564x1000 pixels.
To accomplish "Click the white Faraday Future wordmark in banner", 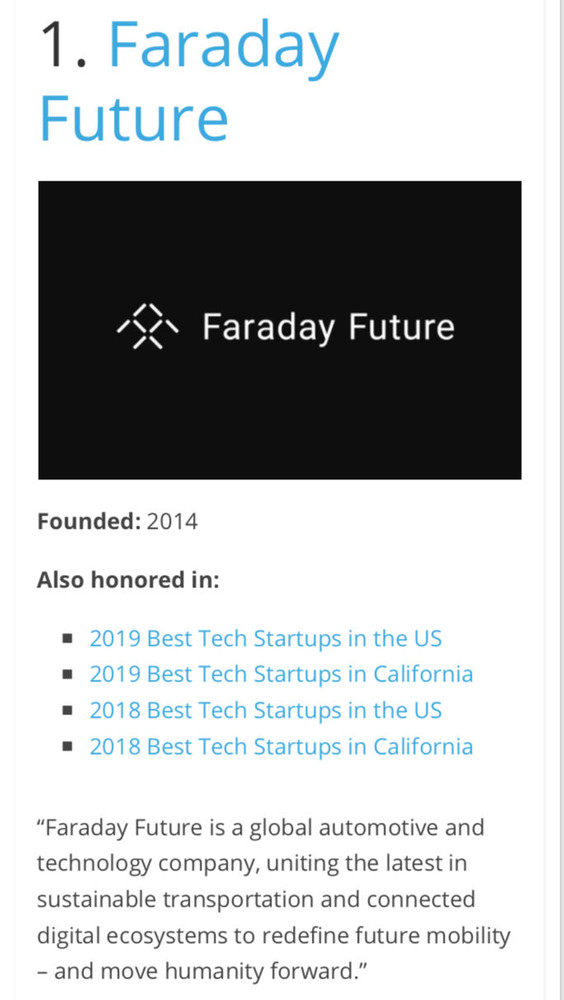I will click(329, 327).
